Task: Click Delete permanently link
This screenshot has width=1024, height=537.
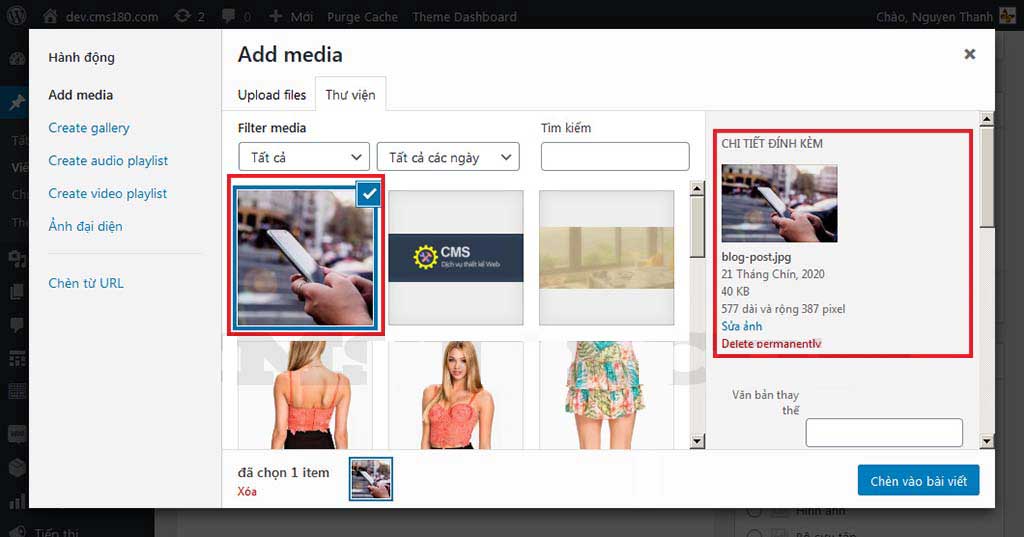Action: 771,344
